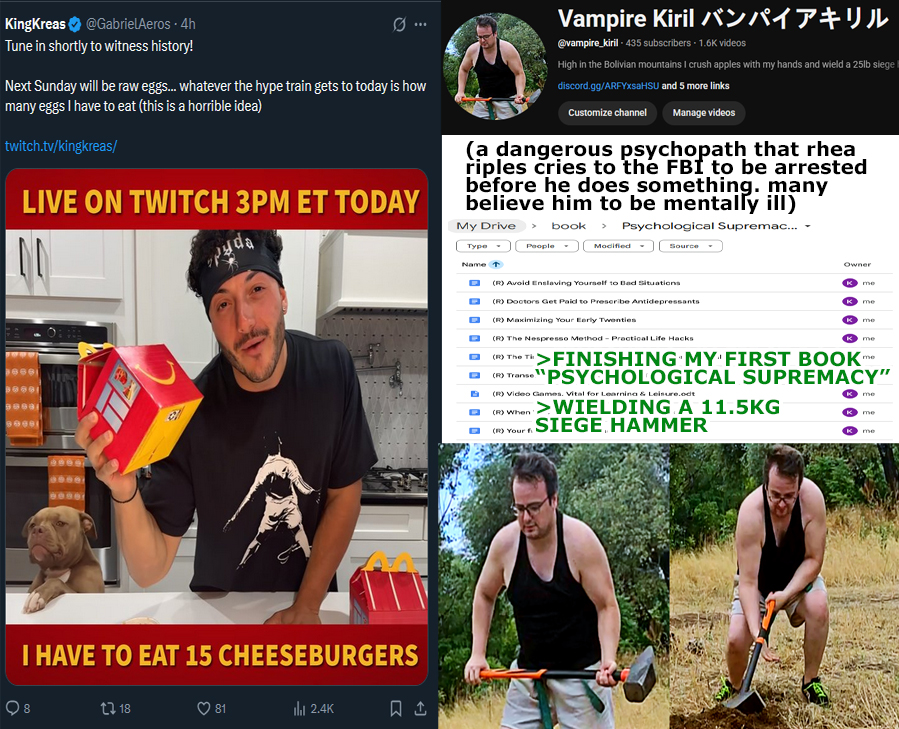Image resolution: width=899 pixels, height=729 pixels.
Task: Toggle the Name column sort arrow
Action: 497,264
